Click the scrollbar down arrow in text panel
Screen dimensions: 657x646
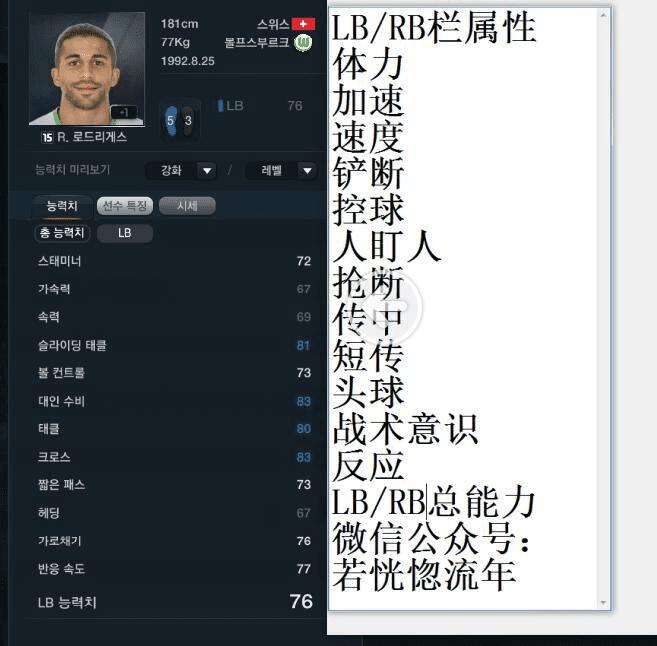[x=603, y=602]
